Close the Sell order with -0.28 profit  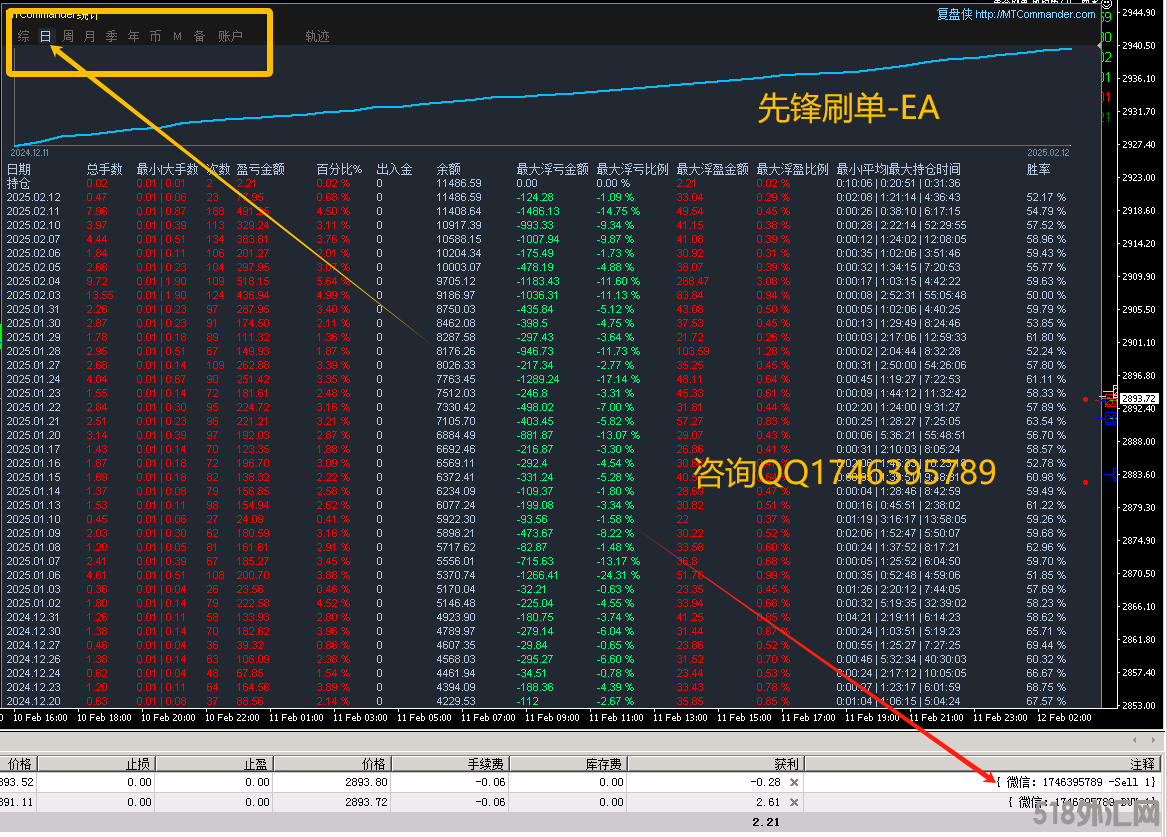click(x=794, y=782)
